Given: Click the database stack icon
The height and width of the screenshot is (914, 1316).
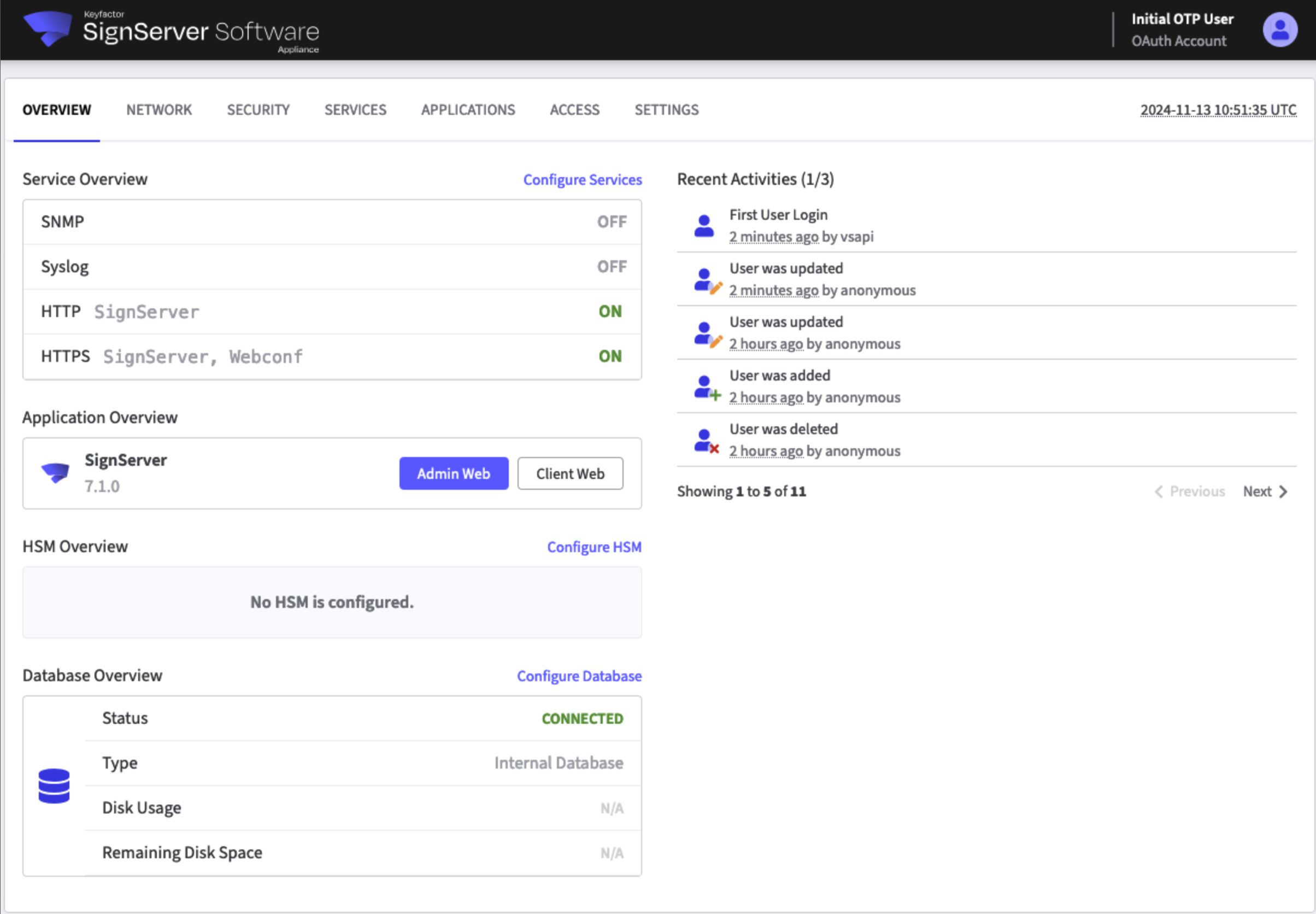Looking at the screenshot, I should point(54,786).
